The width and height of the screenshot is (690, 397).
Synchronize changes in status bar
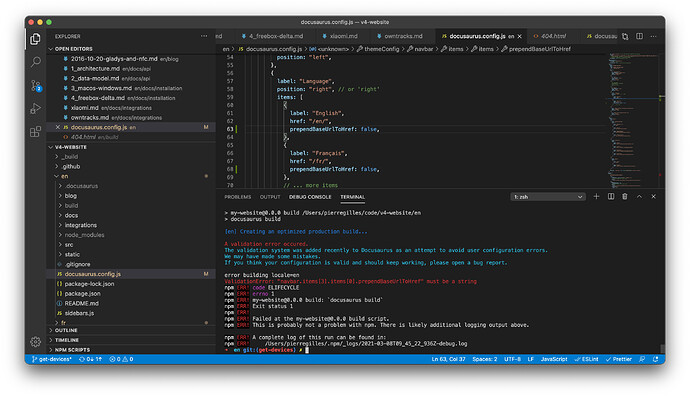[x=90, y=359]
